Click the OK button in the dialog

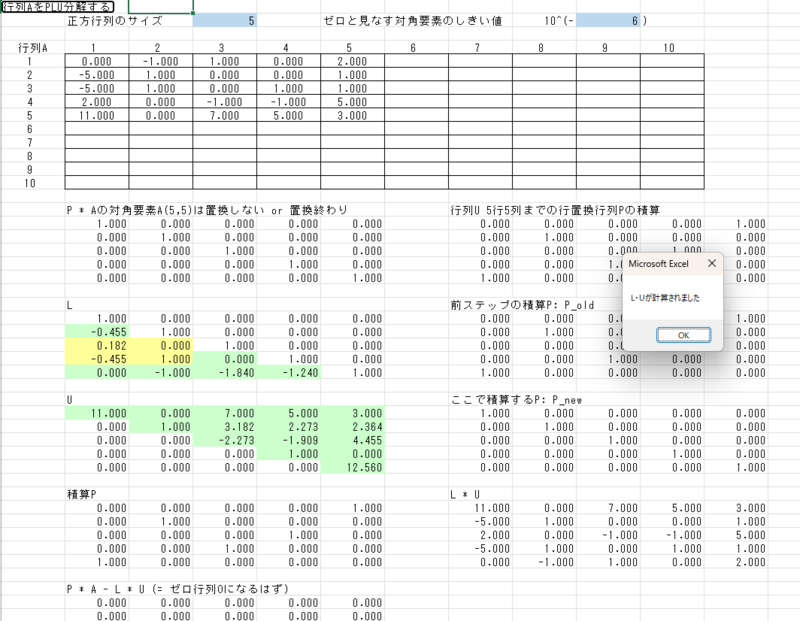[x=683, y=335]
